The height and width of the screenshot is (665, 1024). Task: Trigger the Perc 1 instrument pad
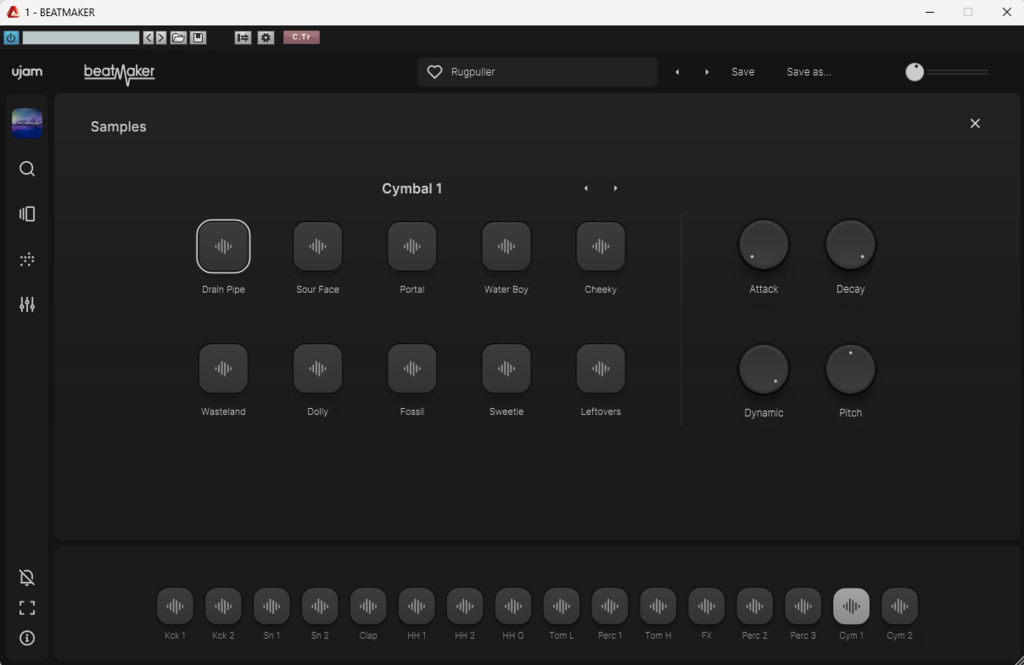tap(610, 606)
